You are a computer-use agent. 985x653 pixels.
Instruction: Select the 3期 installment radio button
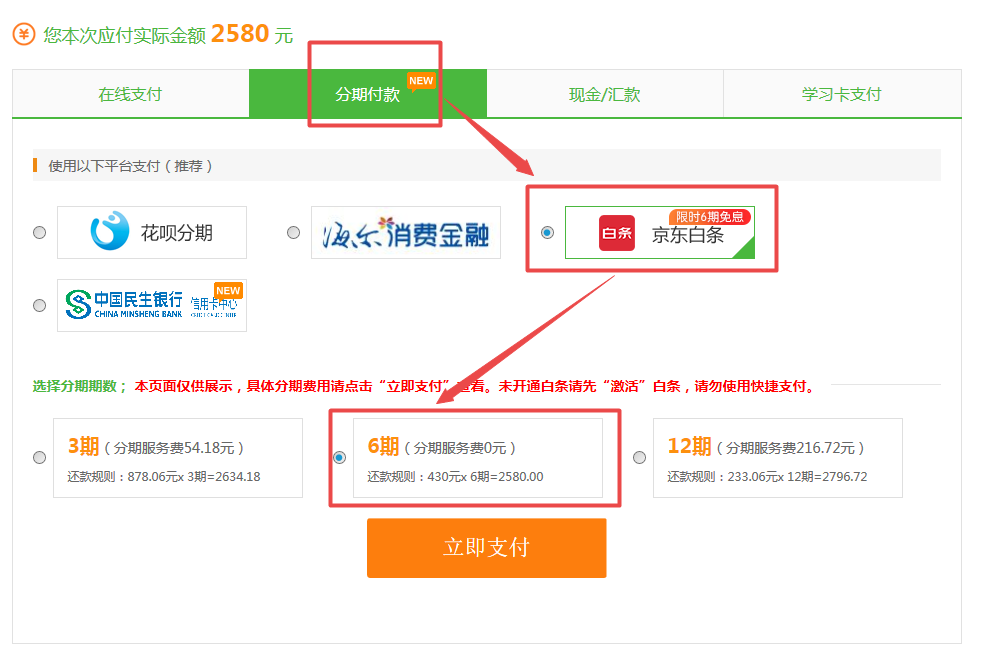[x=40, y=457]
